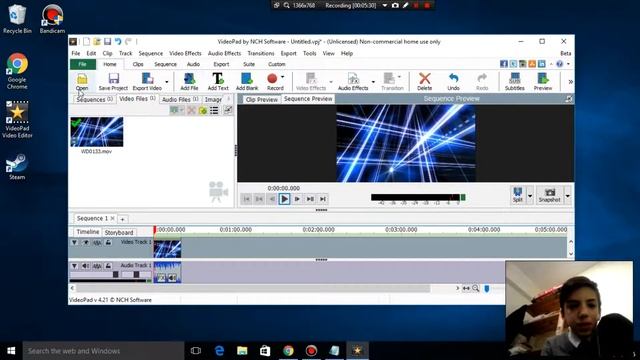Click the new project icon in the title bar
Screen dimensions: 640x360
coord(87,42)
